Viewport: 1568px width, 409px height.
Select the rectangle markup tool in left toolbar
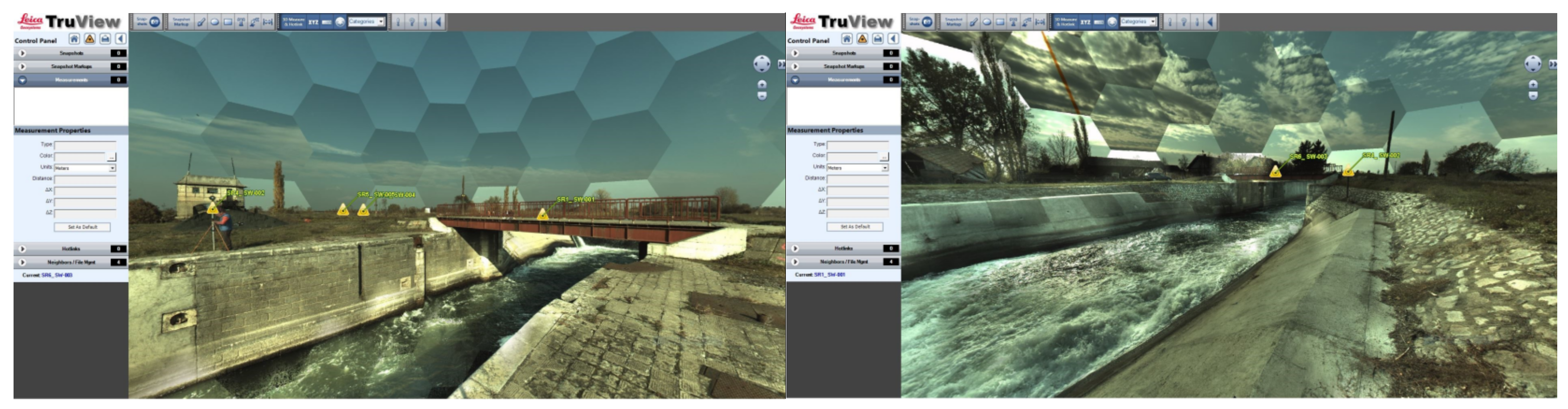point(228,22)
